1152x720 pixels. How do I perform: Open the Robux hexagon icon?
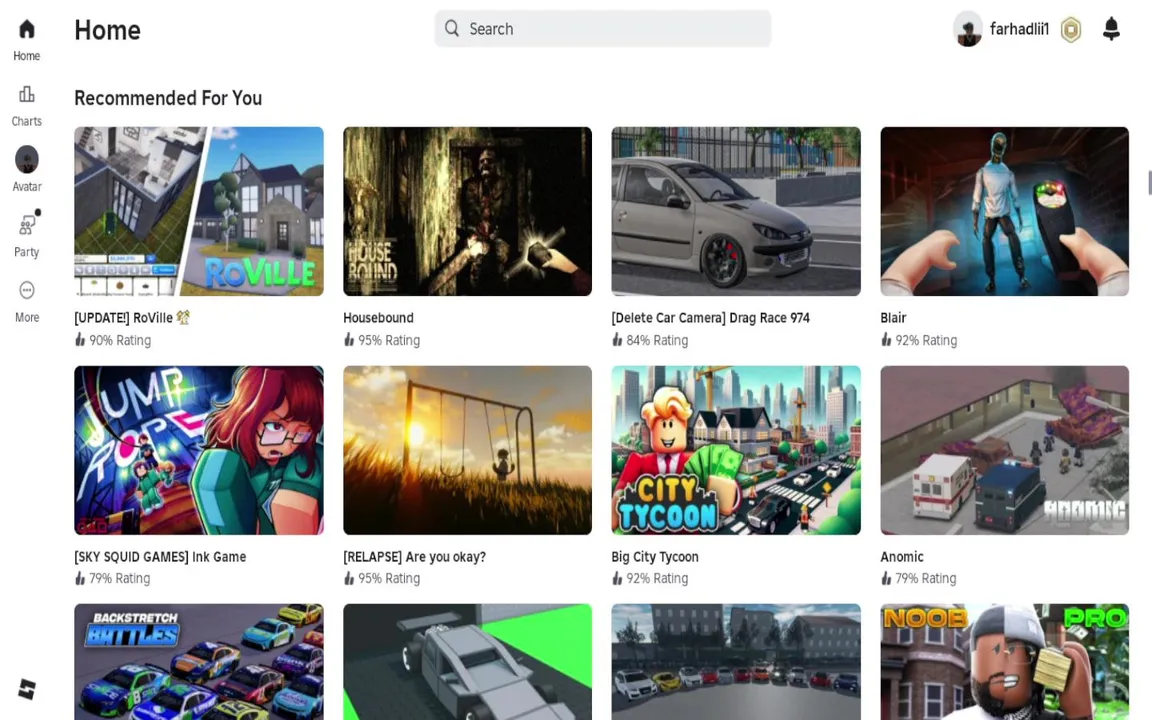[x=1070, y=29]
